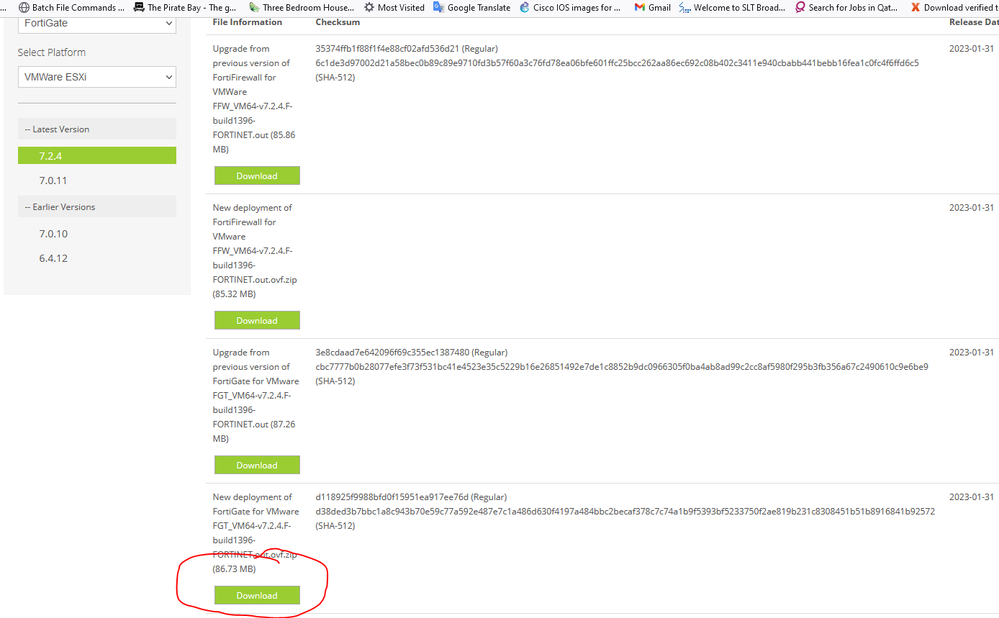Select version 6.4.12
The height and width of the screenshot is (618, 999).
(53, 258)
